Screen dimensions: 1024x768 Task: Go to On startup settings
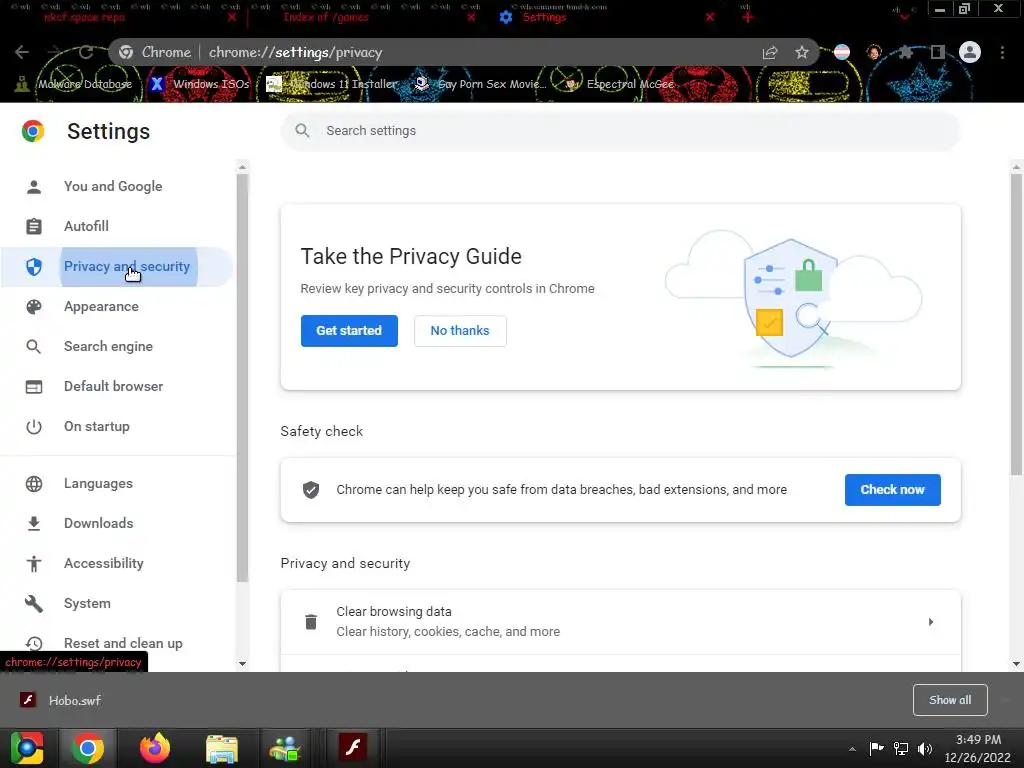[97, 426]
